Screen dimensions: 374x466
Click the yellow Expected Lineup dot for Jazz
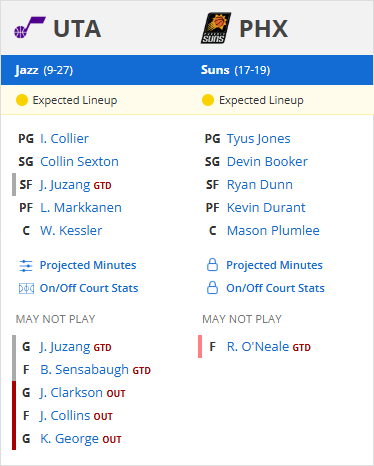click(x=22, y=100)
